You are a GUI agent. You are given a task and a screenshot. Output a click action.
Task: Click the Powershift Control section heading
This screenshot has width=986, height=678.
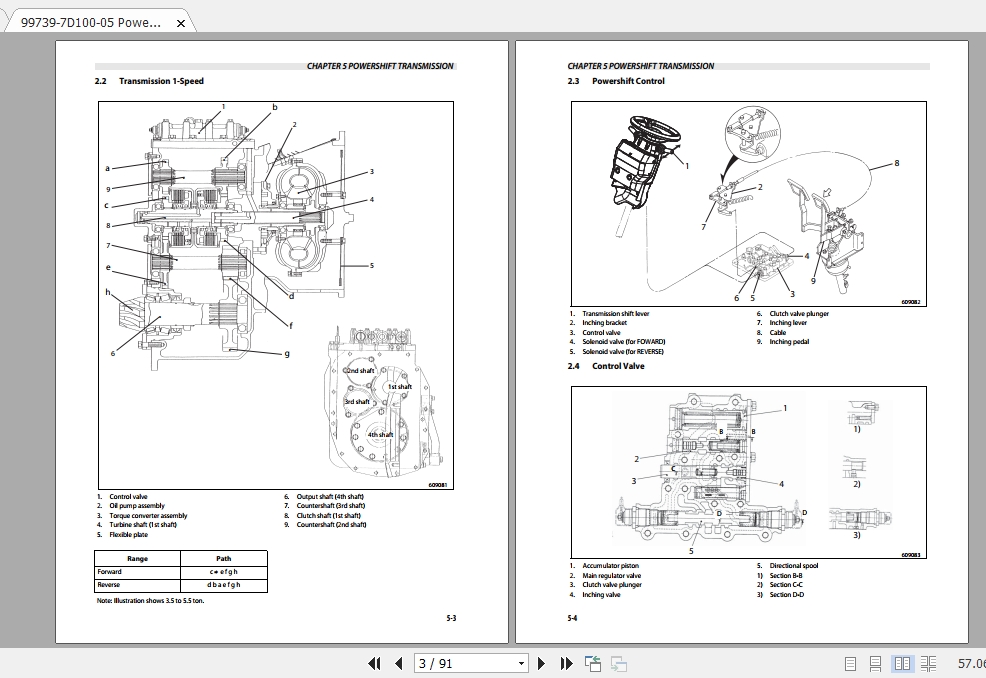(628, 81)
